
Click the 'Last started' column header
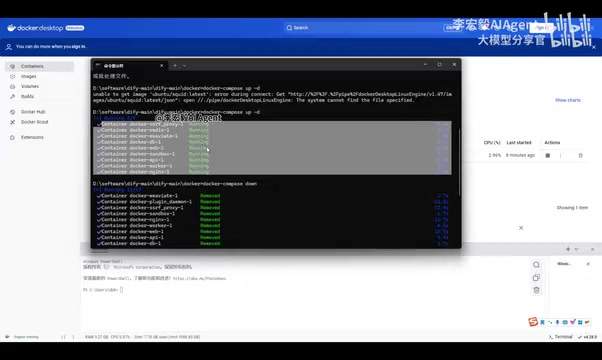(519, 143)
